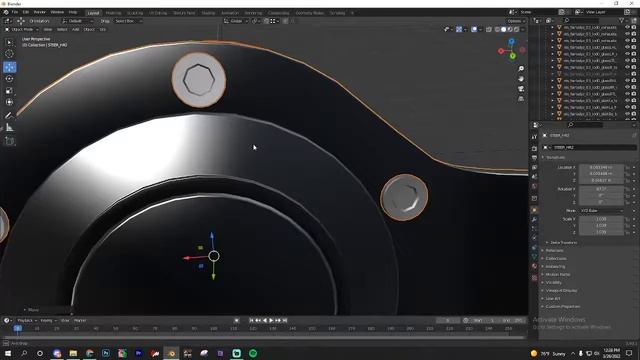This screenshot has height=360, width=640.
Task: Toggle viewport gizmos button
Action: tap(459, 29)
